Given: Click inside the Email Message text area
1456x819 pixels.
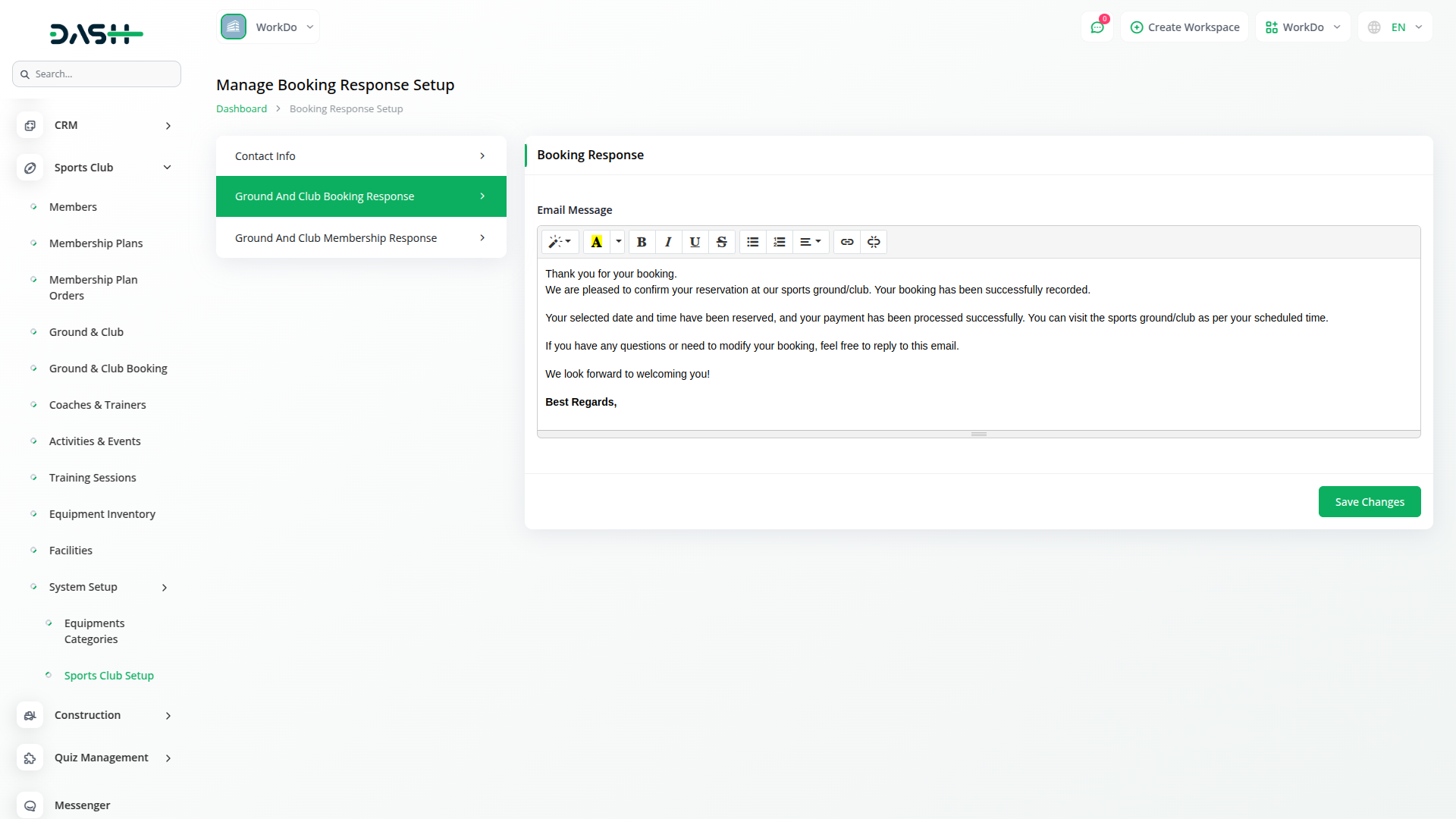Looking at the screenshot, I should [x=978, y=344].
